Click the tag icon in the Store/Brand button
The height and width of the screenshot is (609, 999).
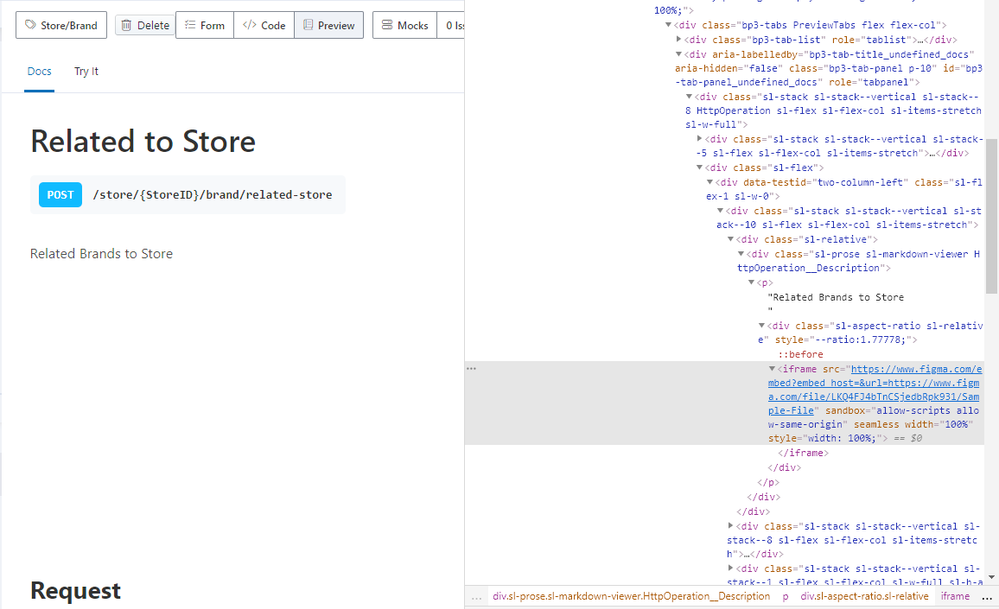[31, 25]
